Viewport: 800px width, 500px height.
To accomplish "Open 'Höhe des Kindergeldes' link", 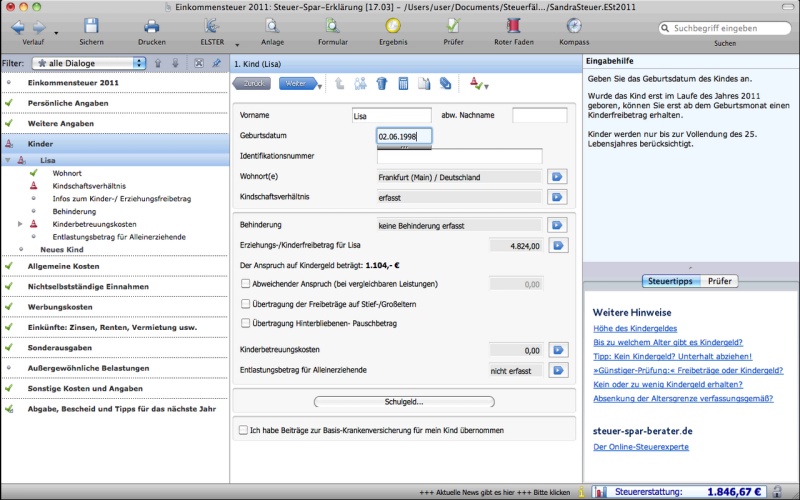I will click(x=635, y=329).
